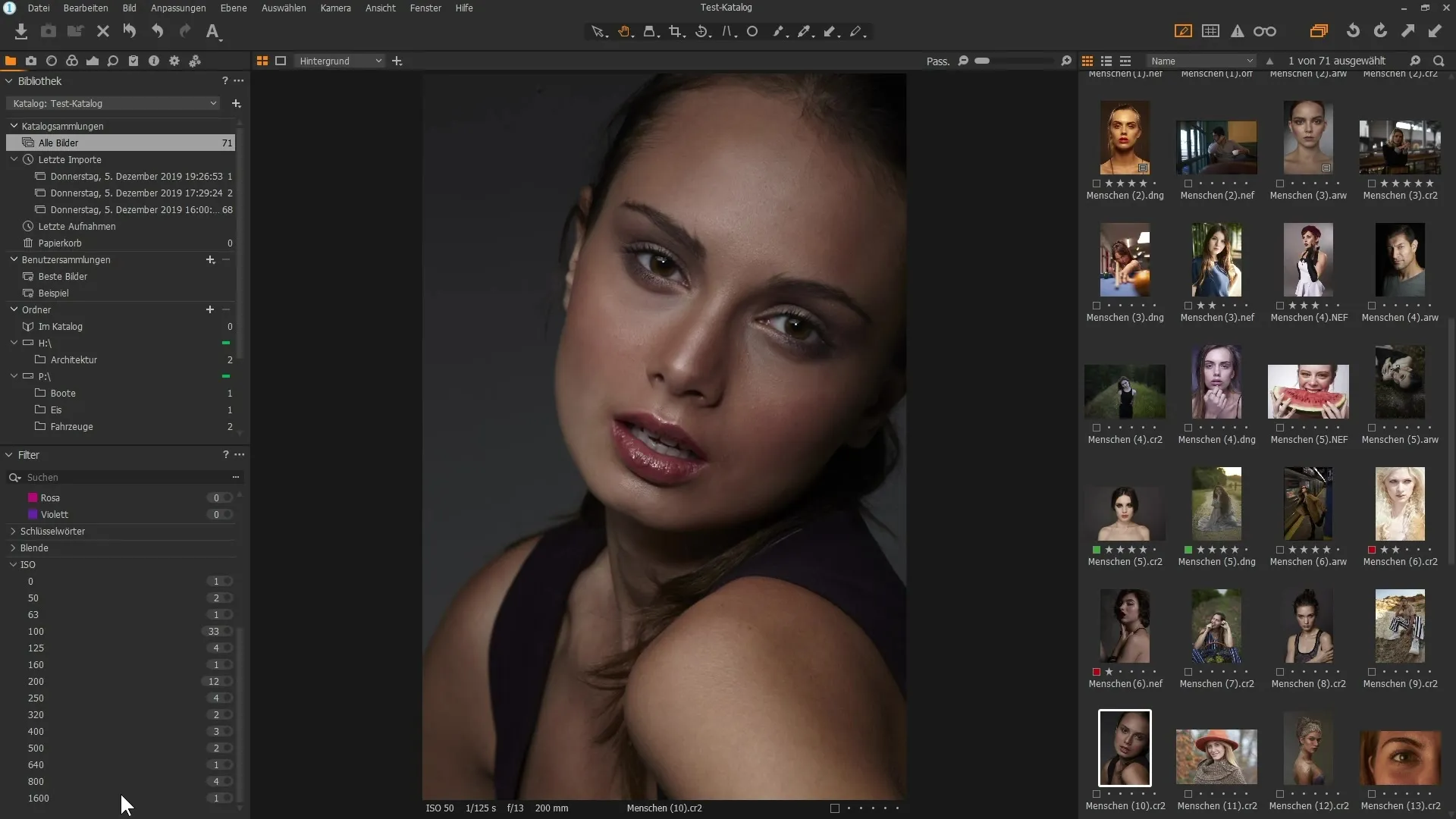Image resolution: width=1456 pixels, height=819 pixels.
Task: Collapse the Benutzersammlungen section
Action: (14, 259)
